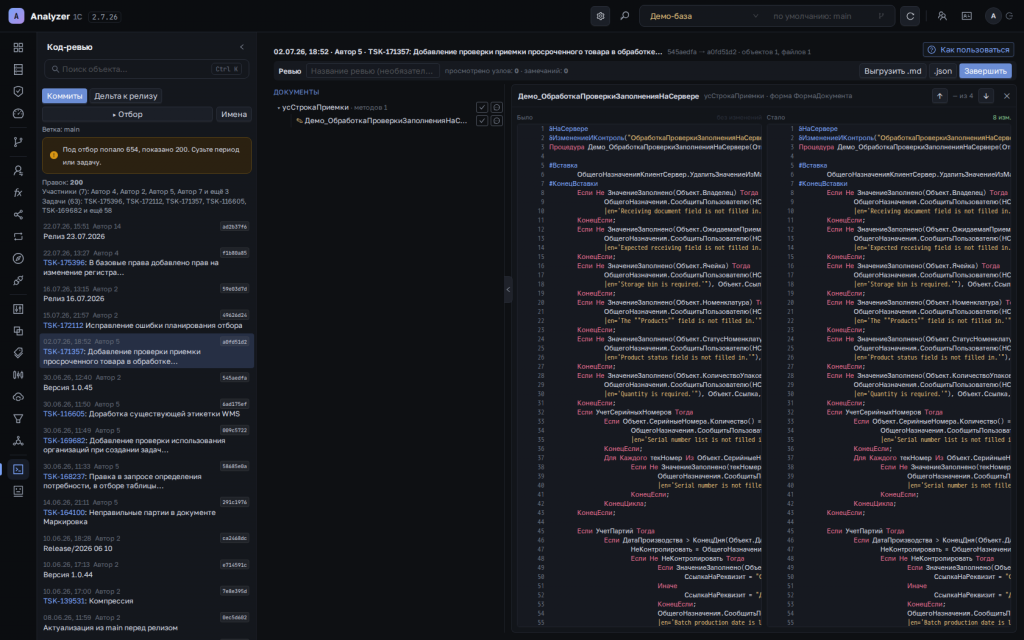Click the .json export button
Viewport: 1024px width, 640px height.
[942, 71]
